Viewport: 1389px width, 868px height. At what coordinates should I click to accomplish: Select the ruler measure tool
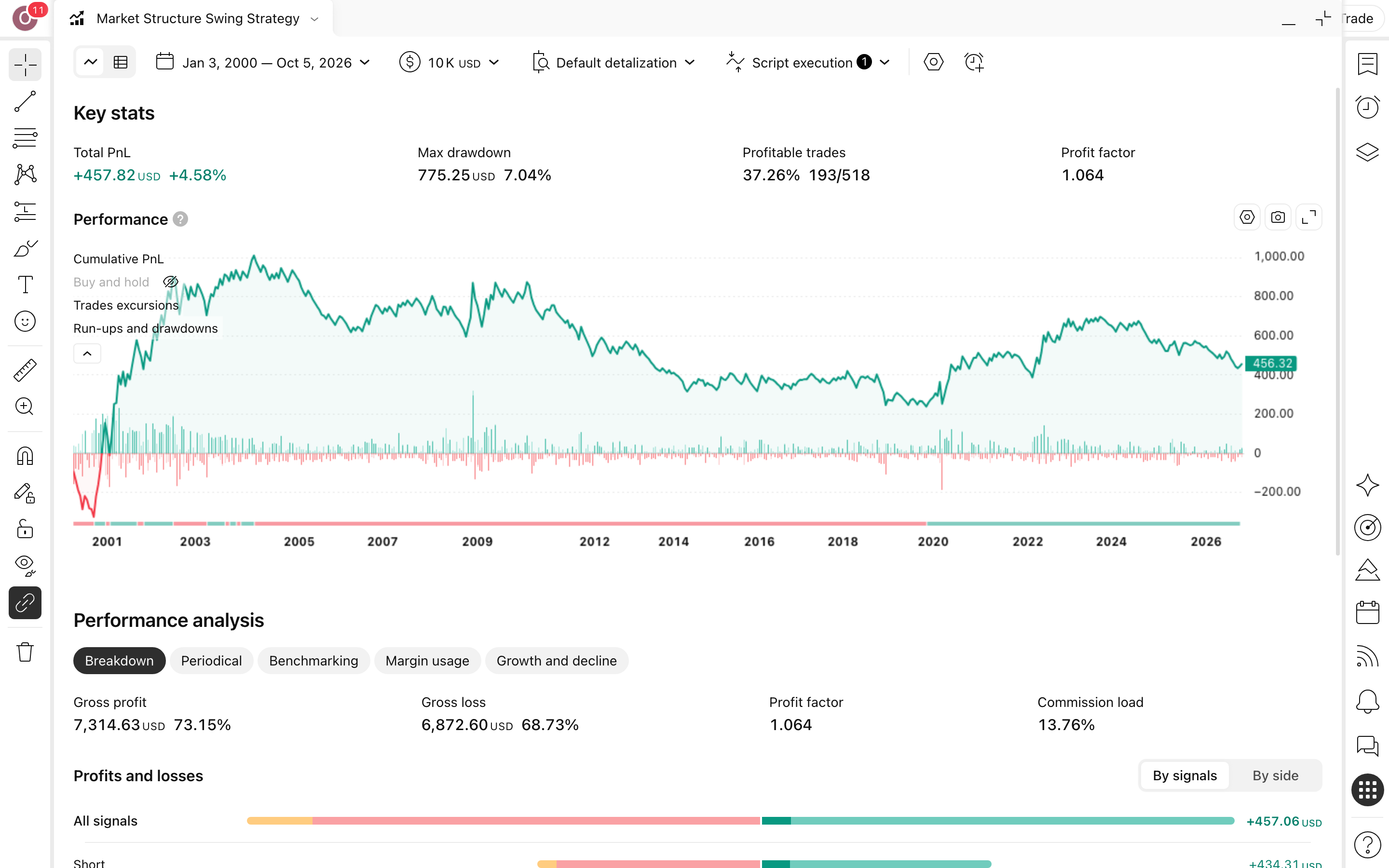pyautogui.click(x=25, y=370)
